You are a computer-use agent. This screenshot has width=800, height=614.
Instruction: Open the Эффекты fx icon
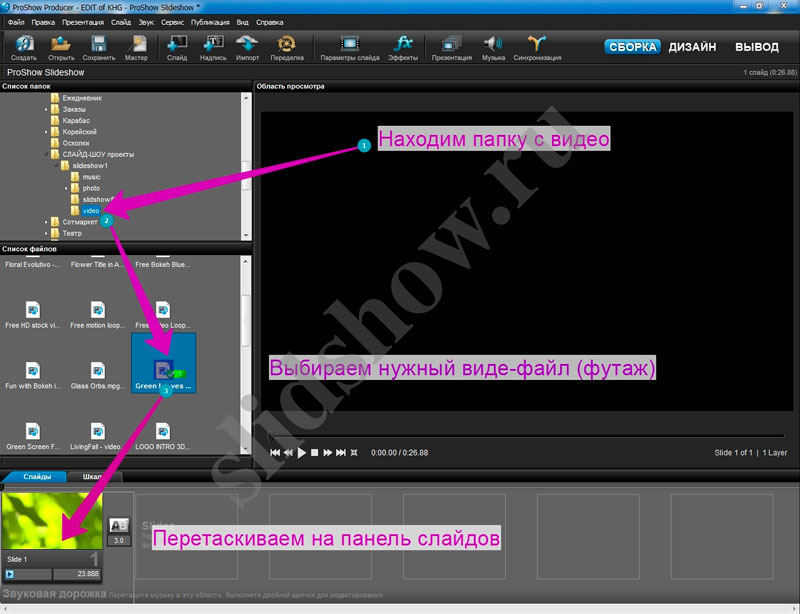click(403, 47)
